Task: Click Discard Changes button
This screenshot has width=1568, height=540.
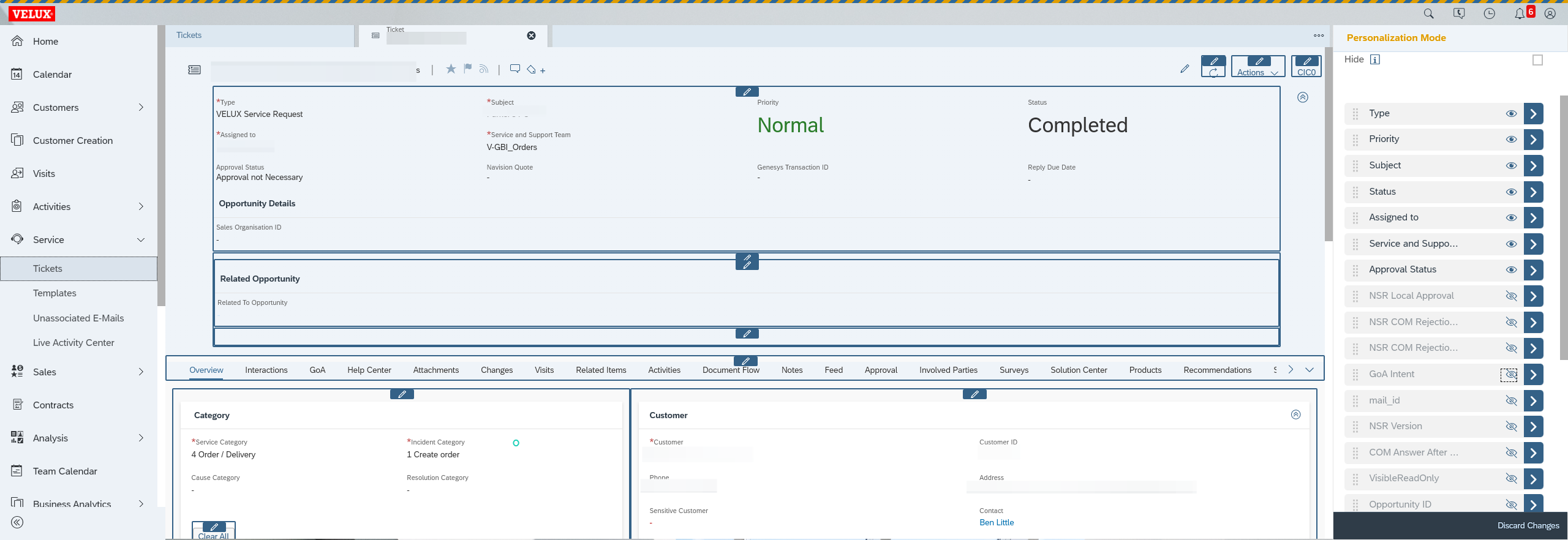Action: 1528,525
